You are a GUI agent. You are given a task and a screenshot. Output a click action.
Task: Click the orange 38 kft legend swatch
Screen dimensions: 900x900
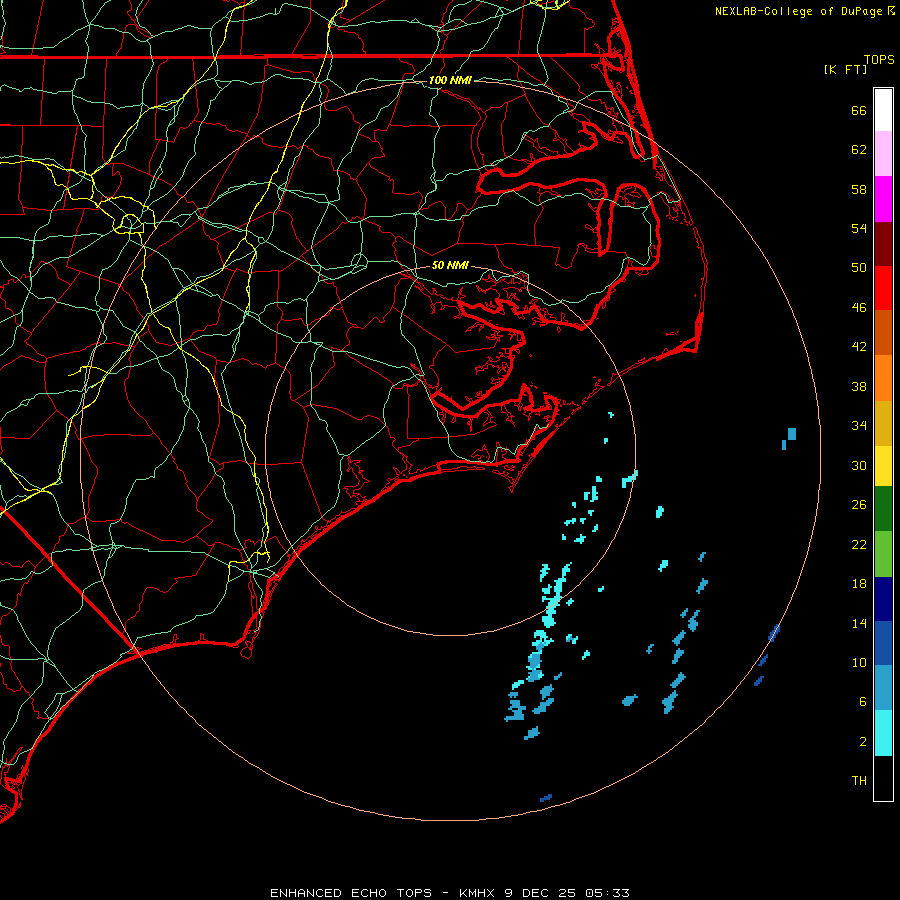883,378
